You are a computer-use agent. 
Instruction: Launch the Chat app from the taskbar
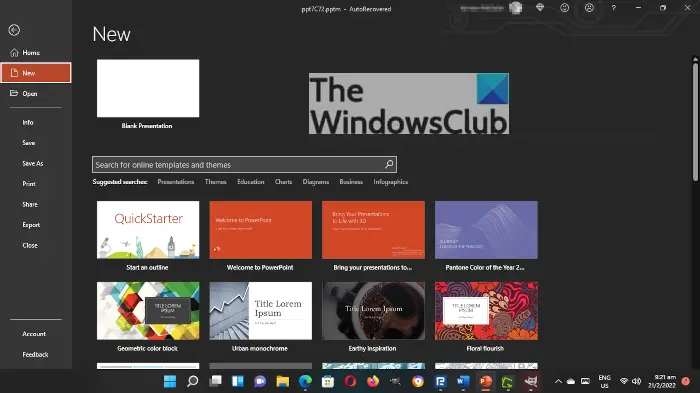pyautogui.click(x=260, y=381)
